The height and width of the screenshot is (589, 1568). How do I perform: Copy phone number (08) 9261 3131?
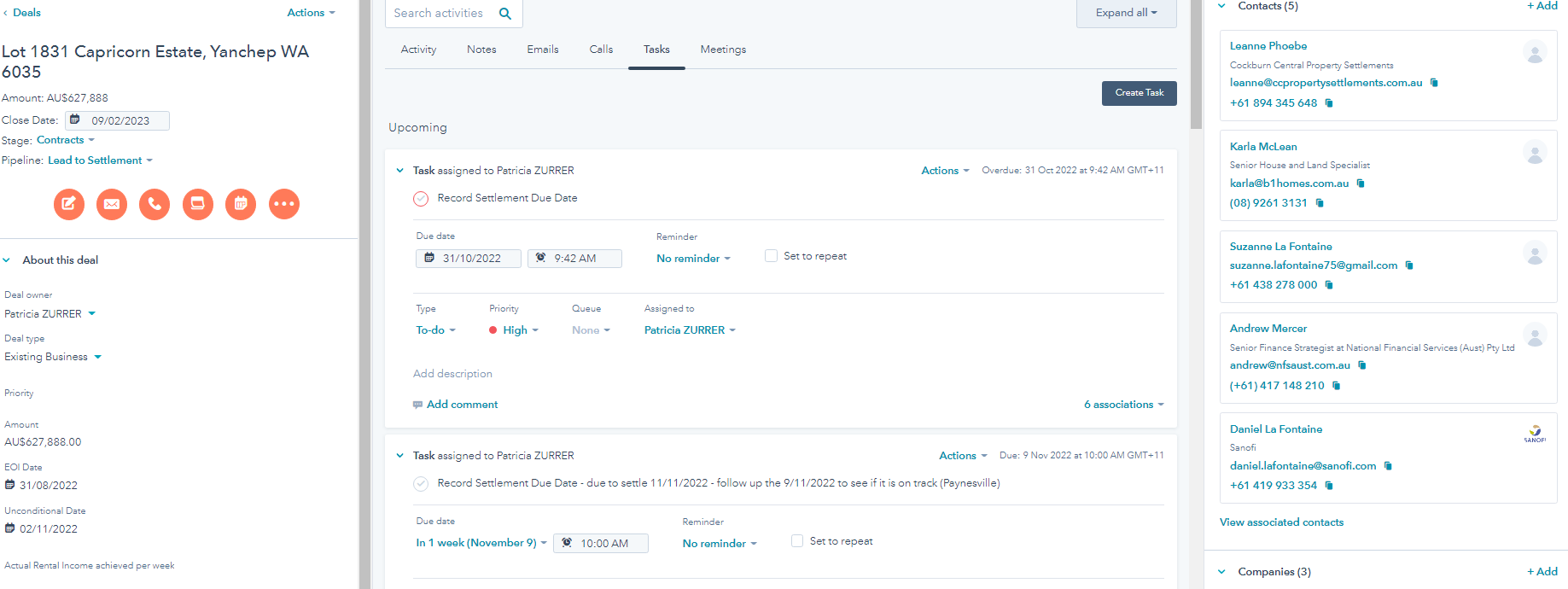[1320, 203]
